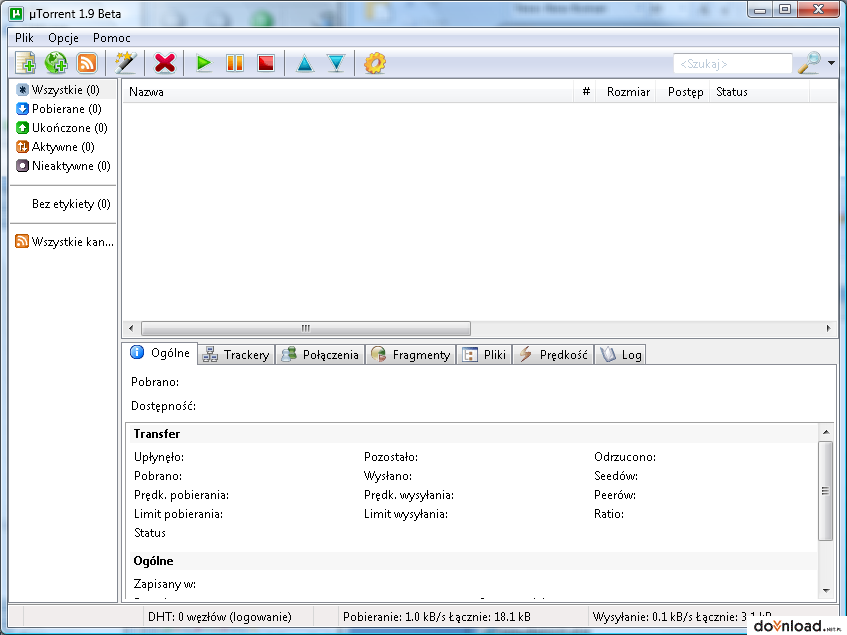
Task: Switch to the Ogólne tab
Action: pos(160,353)
